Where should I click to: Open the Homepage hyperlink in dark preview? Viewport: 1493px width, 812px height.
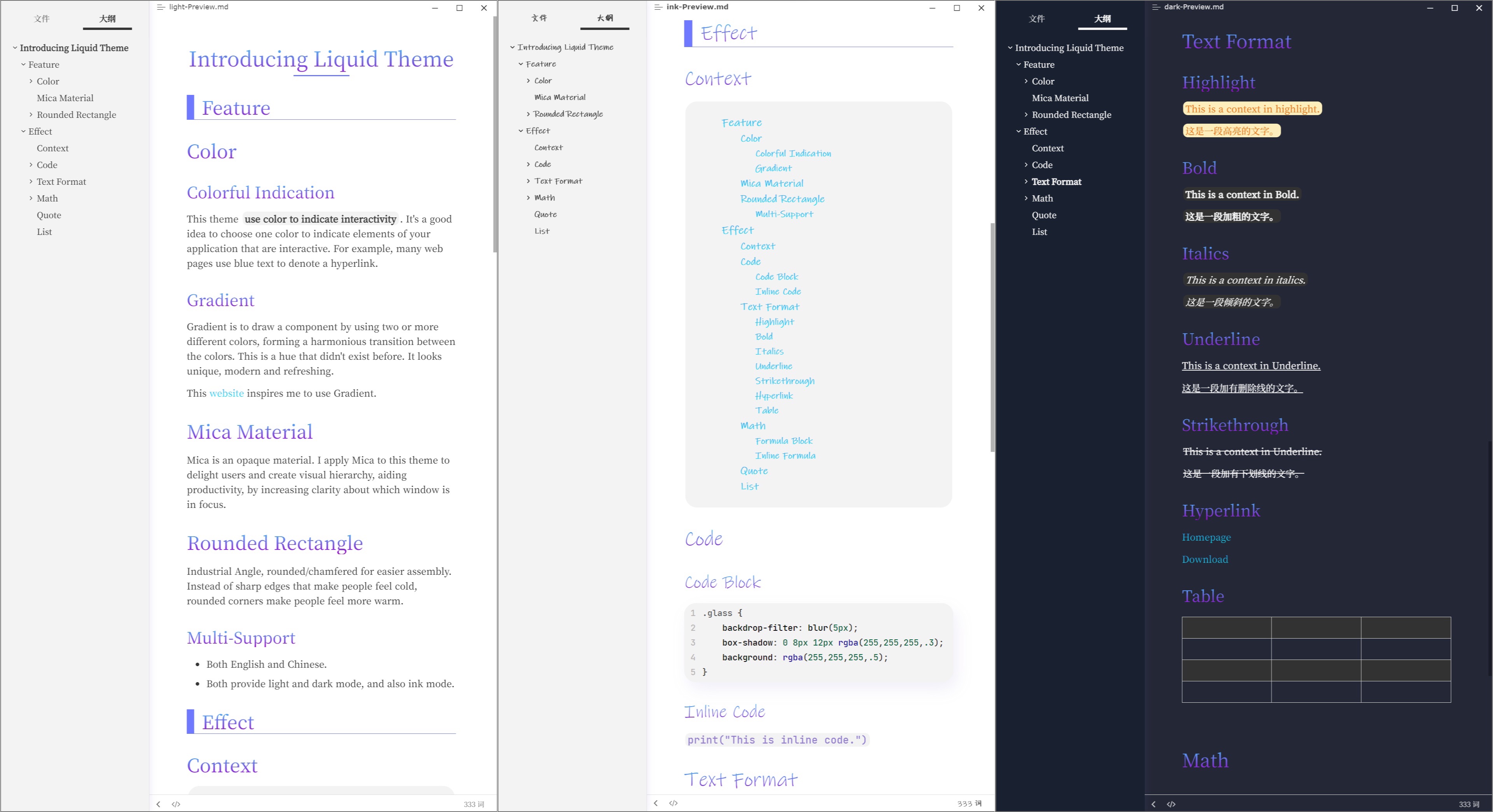tap(1206, 537)
